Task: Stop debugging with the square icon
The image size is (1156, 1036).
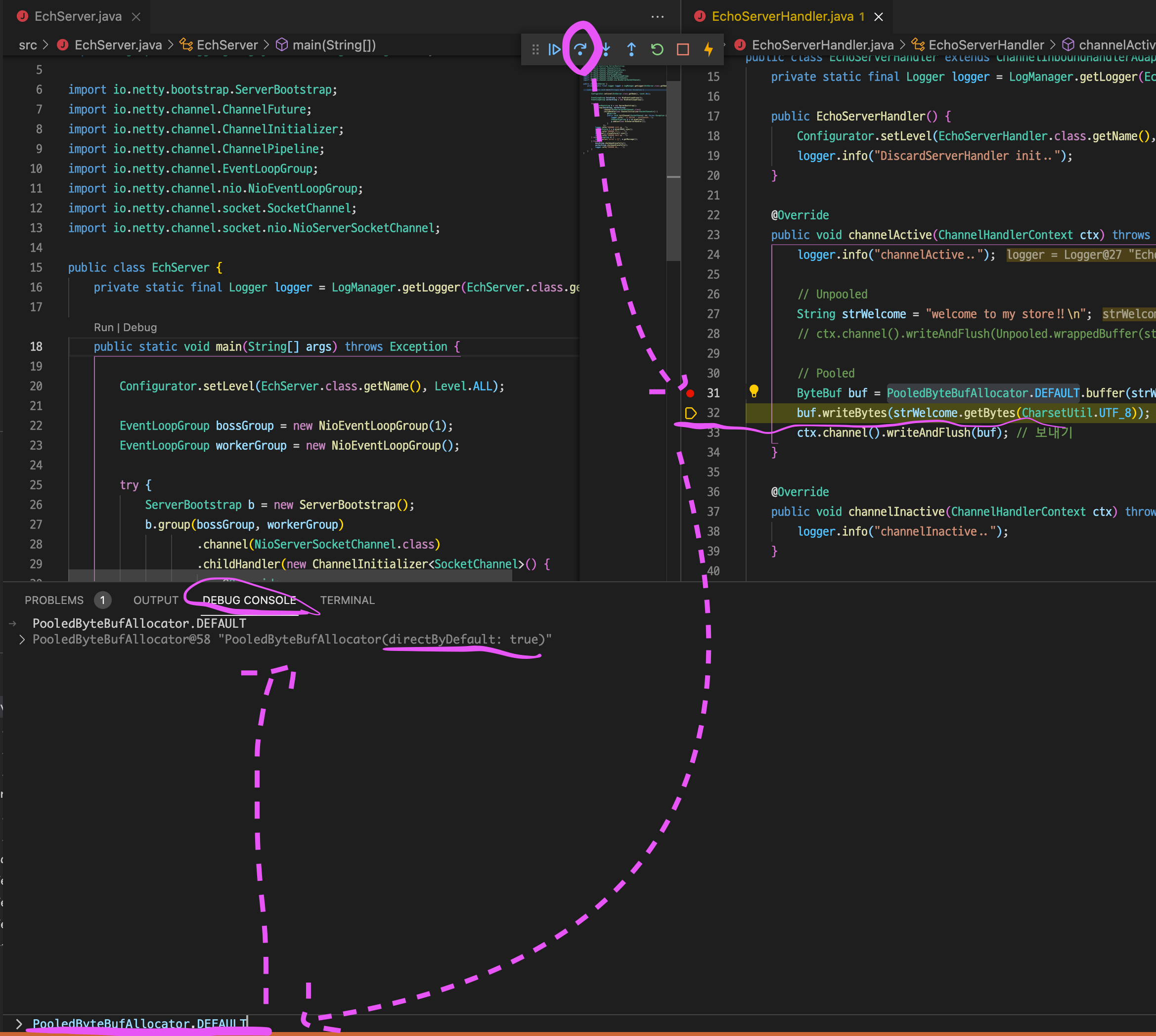Action: click(x=683, y=49)
